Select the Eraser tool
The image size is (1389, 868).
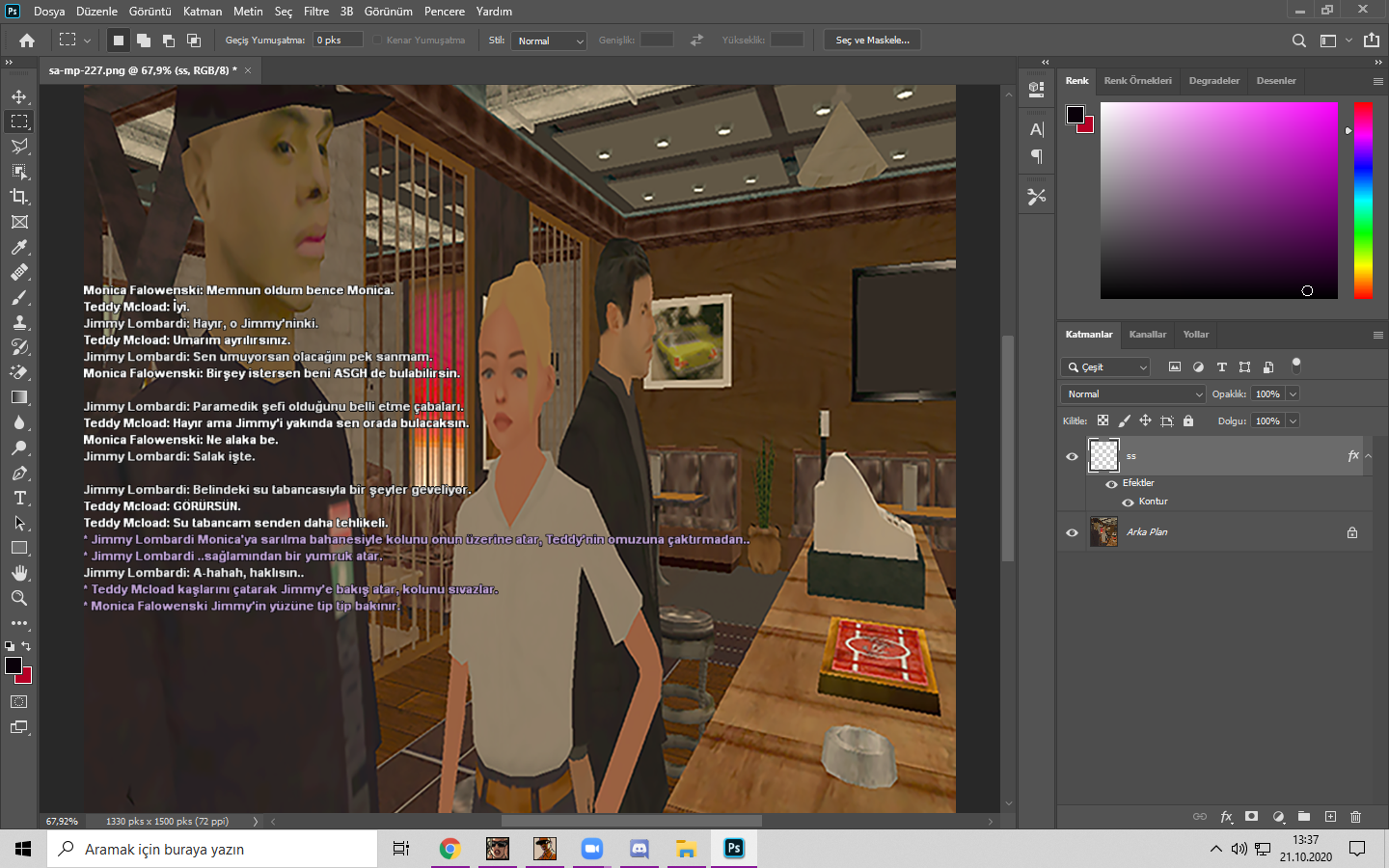(19, 372)
